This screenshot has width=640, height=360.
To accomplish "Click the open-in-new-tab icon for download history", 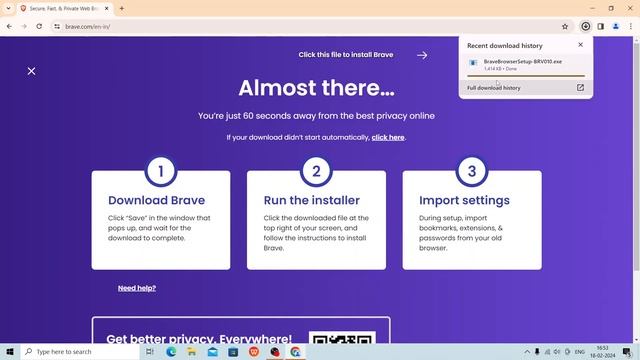I will click(x=580, y=88).
